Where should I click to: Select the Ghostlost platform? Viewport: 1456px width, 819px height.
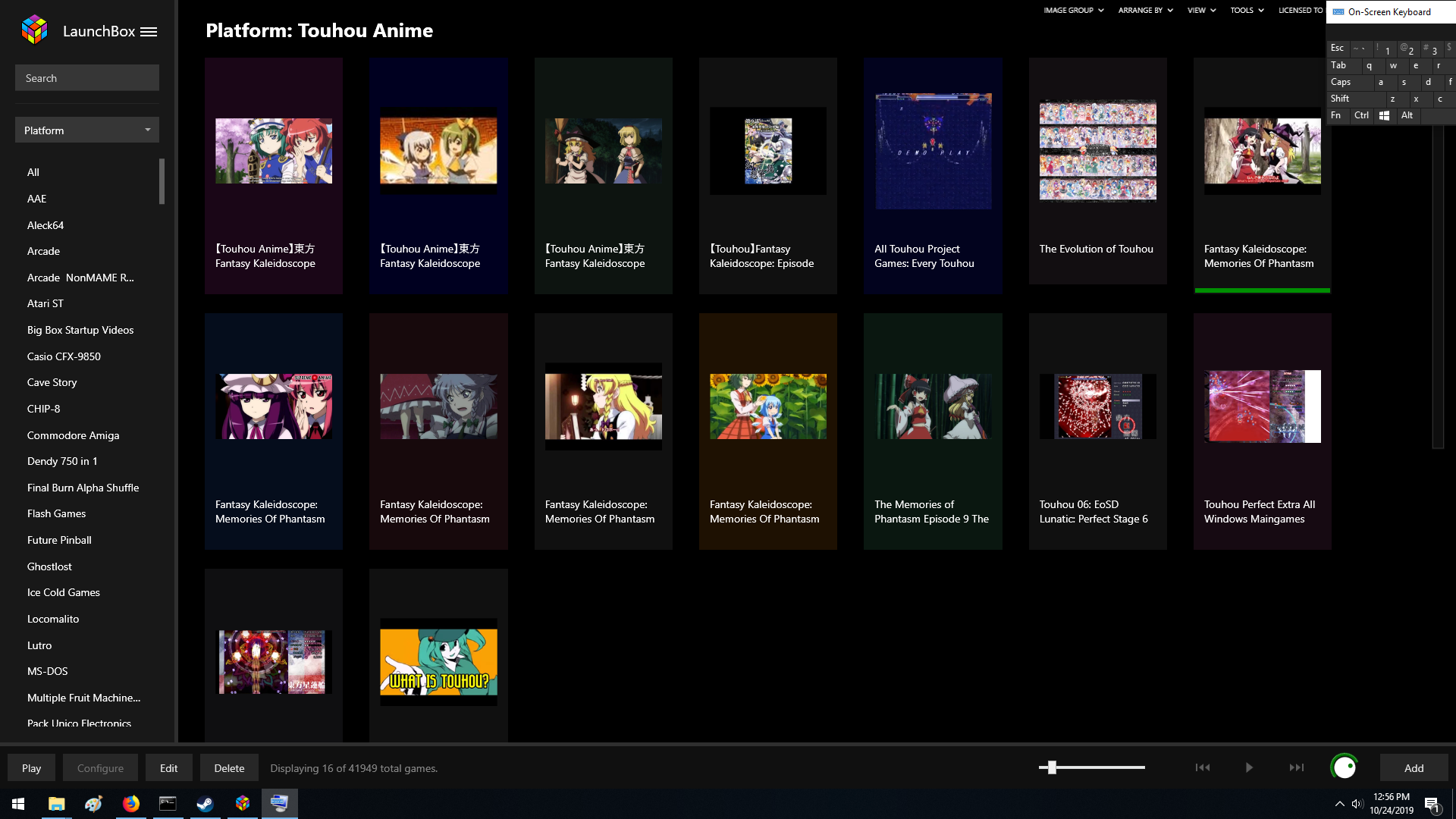[49, 566]
